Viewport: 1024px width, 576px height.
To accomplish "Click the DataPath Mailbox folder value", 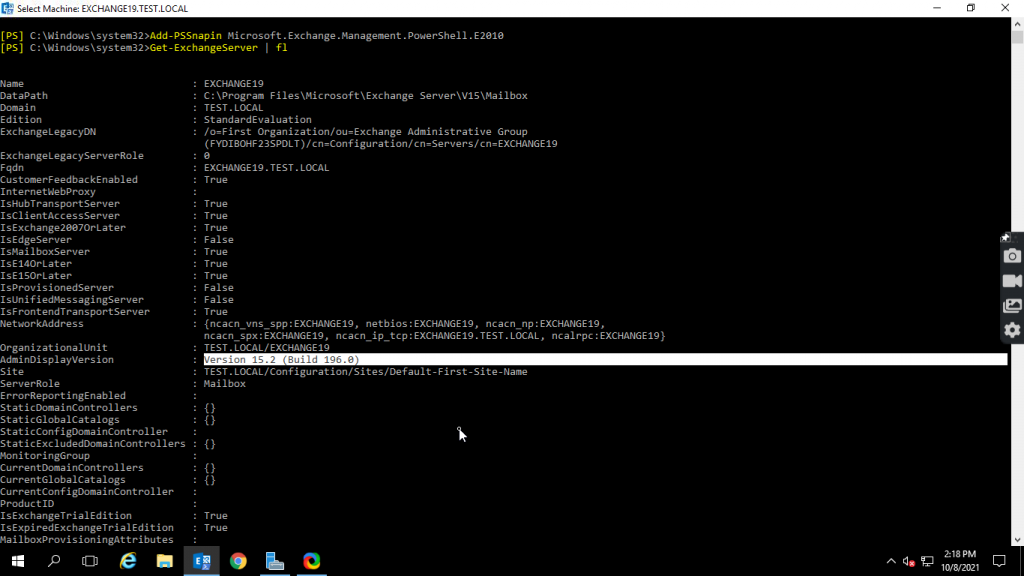I will [366, 96].
